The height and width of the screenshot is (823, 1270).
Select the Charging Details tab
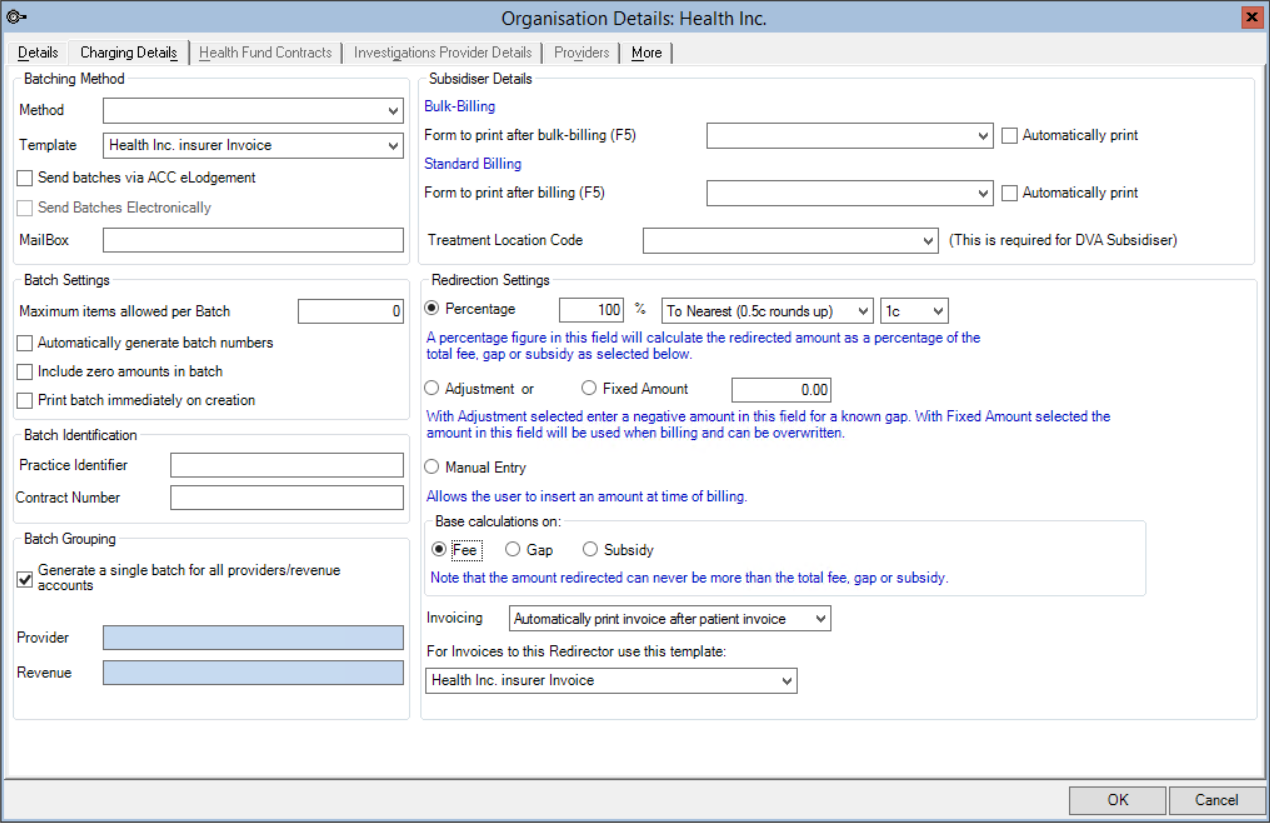coord(129,52)
